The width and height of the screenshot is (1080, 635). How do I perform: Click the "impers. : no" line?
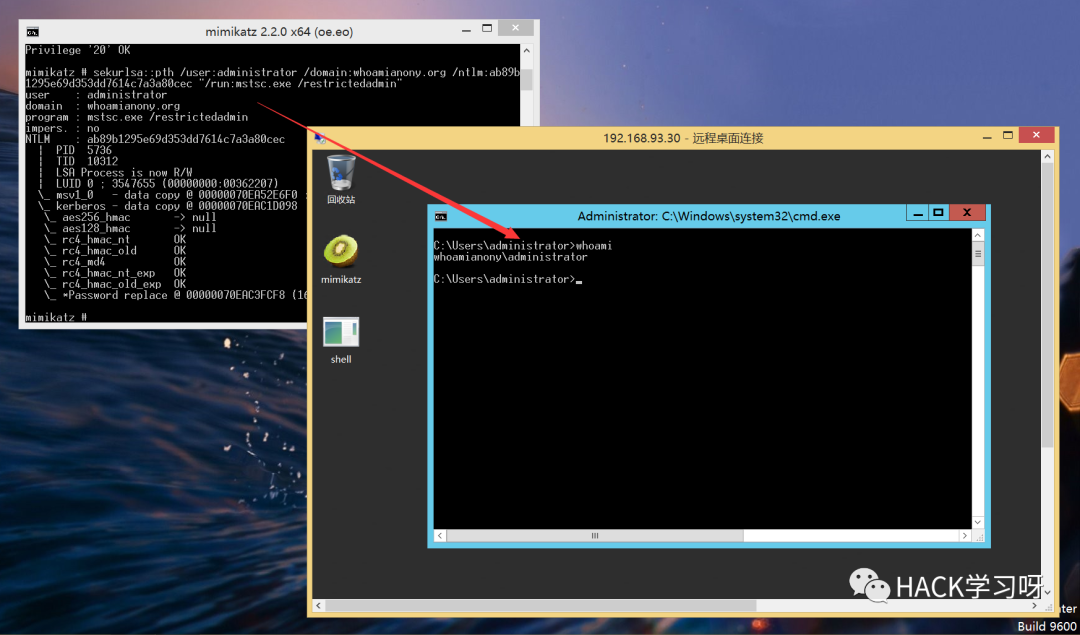point(62,128)
